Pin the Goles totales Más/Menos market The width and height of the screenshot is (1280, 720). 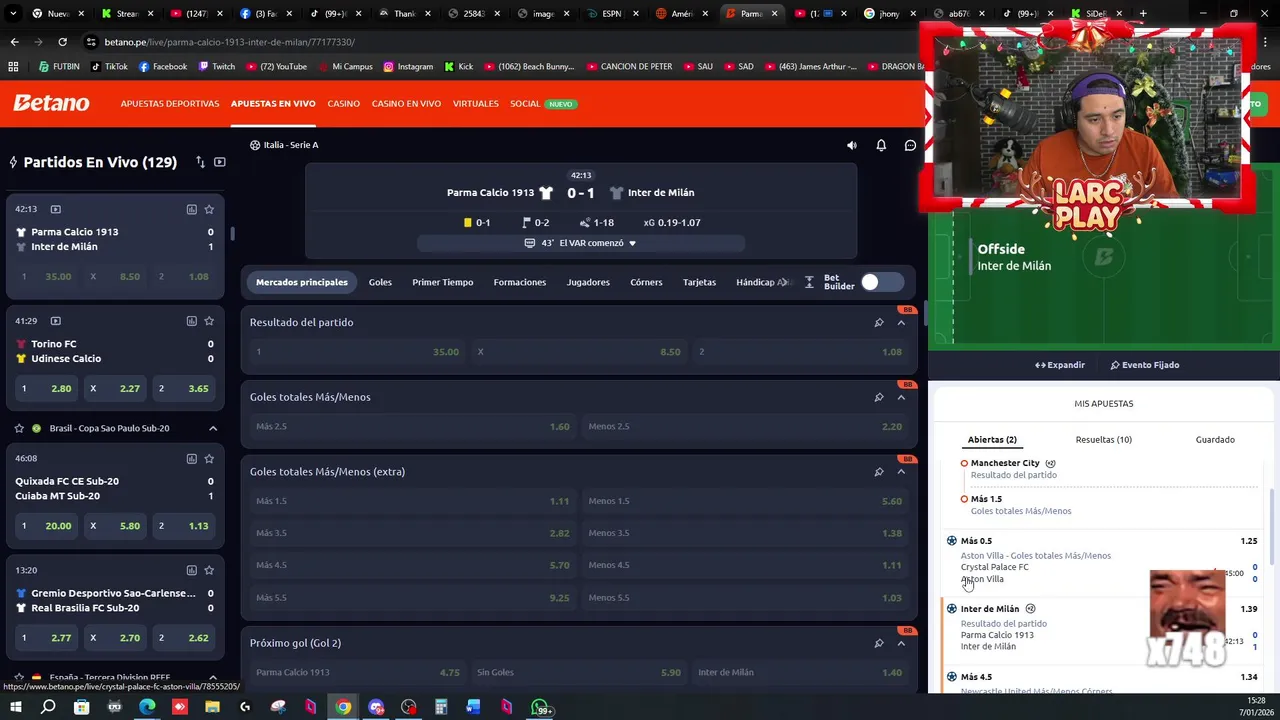[x=879, y=397]
